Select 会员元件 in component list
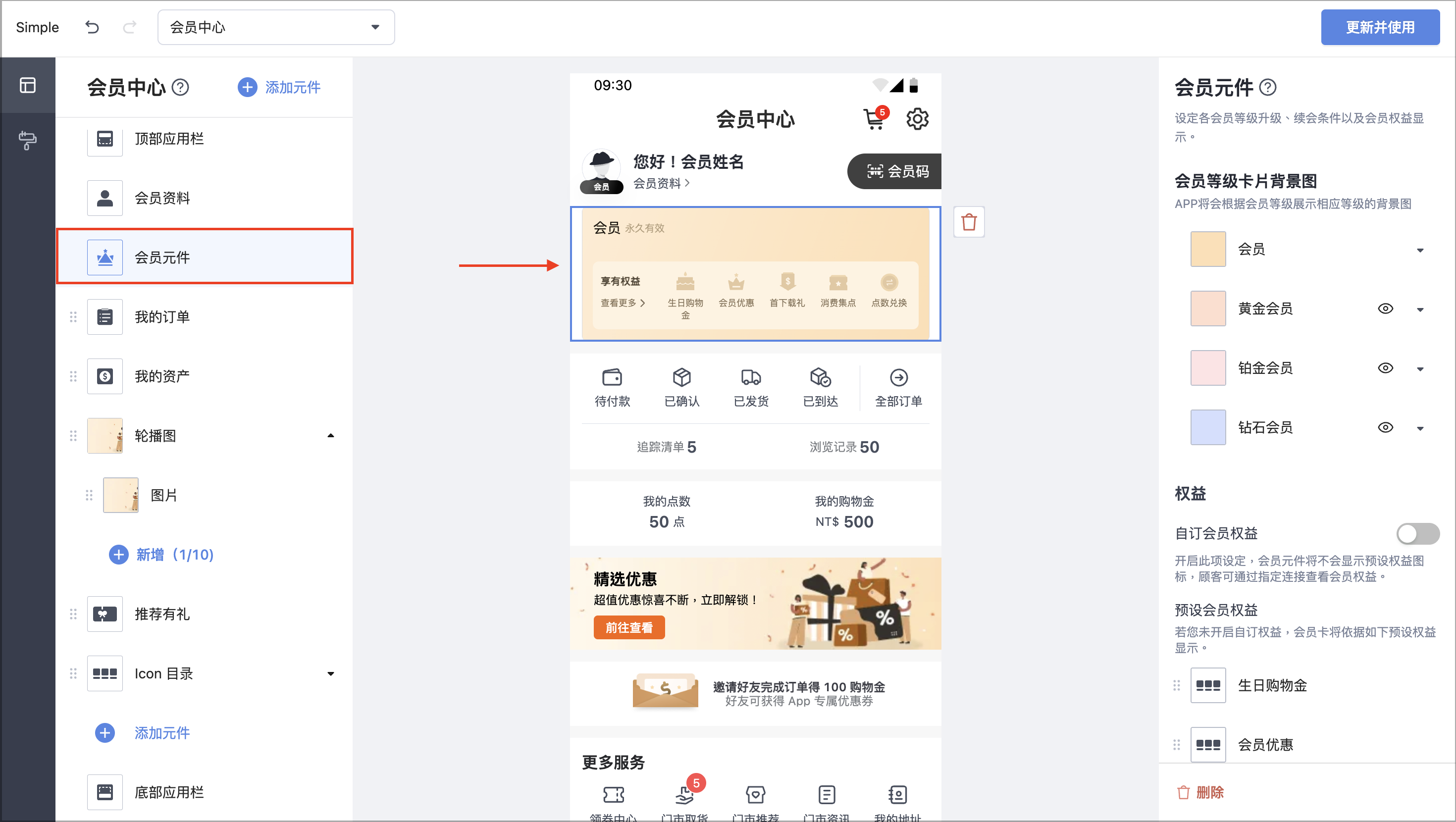The height and width of the screenshot is (822, 1456). point(205,256)
